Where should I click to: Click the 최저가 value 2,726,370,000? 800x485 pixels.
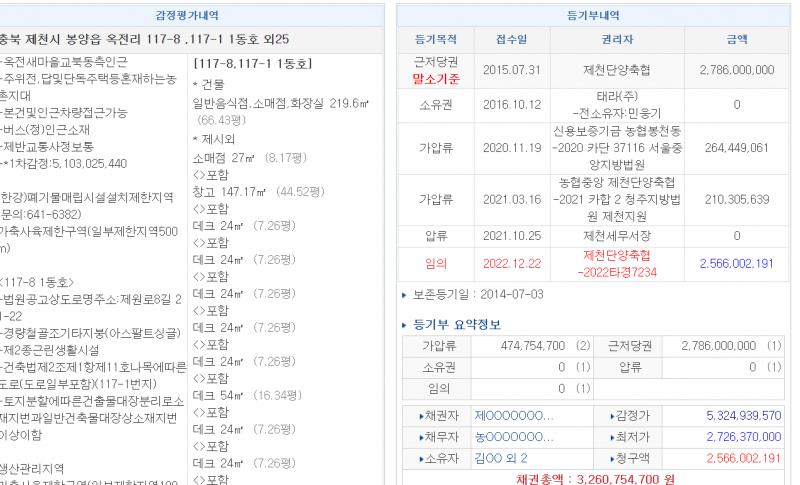pos(742,436)
